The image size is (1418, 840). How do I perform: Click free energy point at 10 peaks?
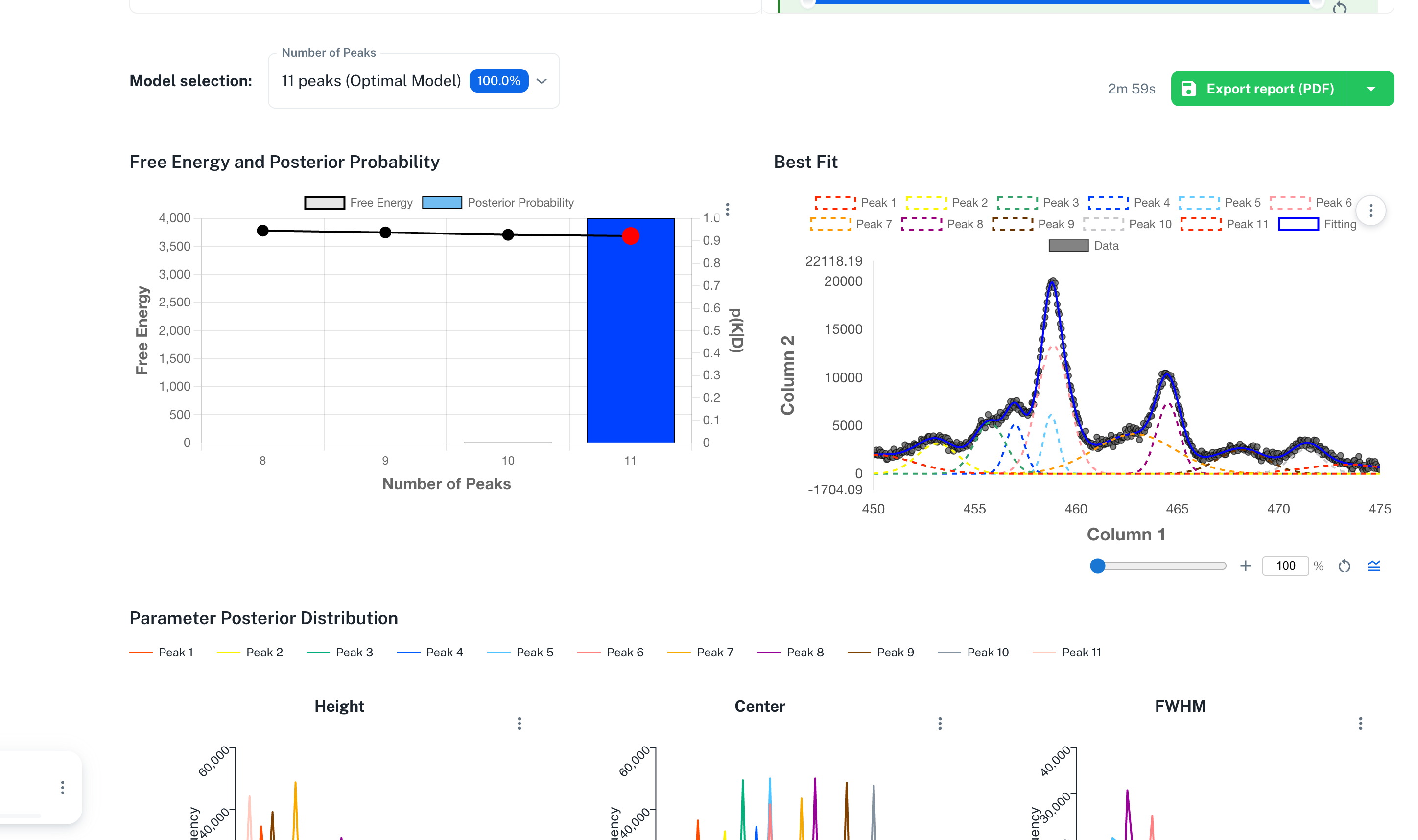(x=508, y=235)
